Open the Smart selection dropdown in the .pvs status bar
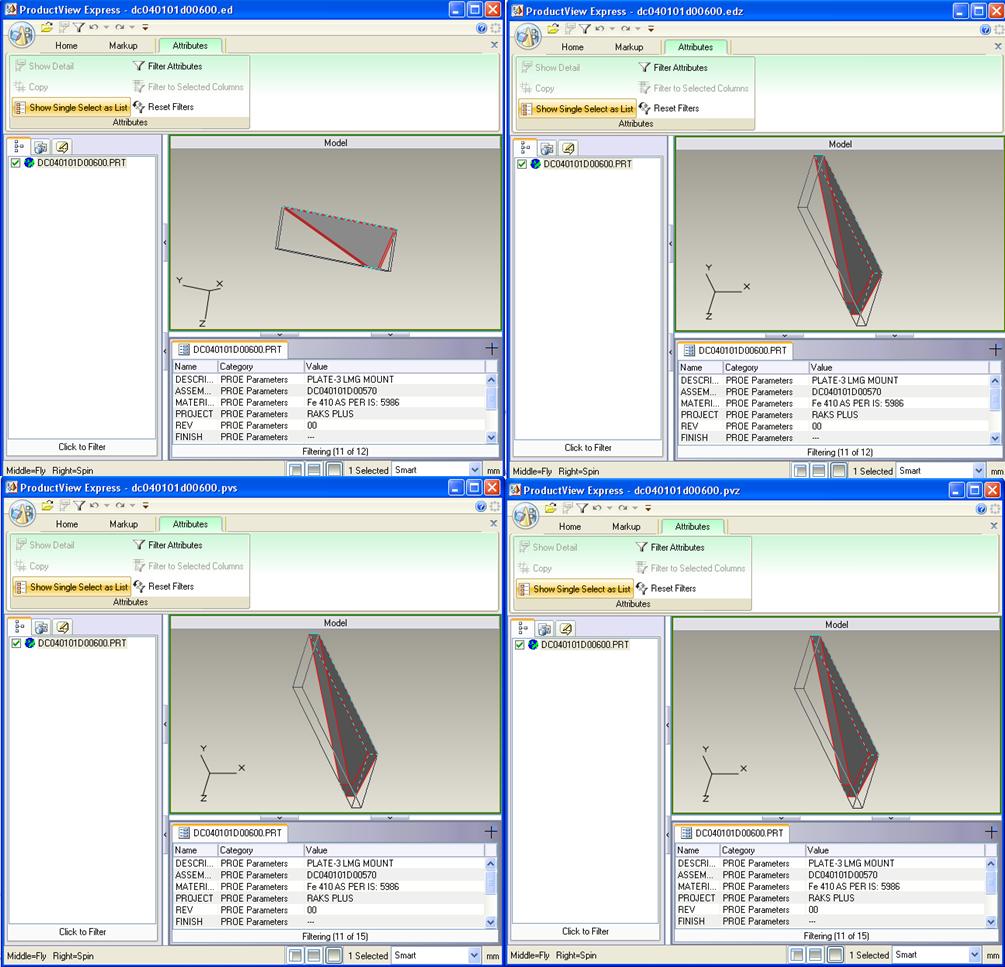 (x=474, y=955)
